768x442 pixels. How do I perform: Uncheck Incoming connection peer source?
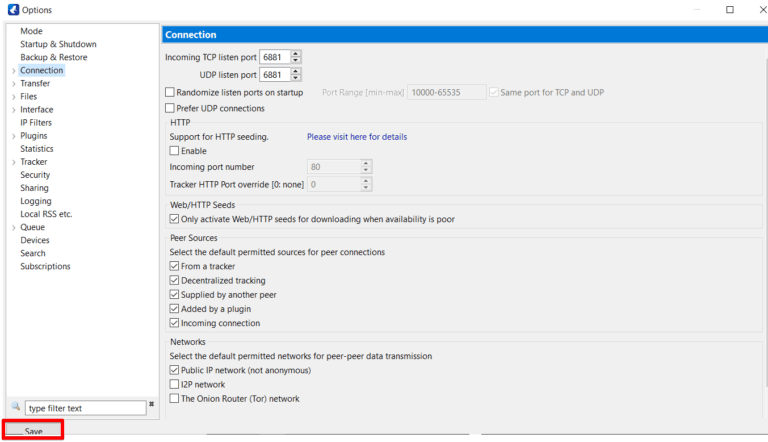click(174, 322)
